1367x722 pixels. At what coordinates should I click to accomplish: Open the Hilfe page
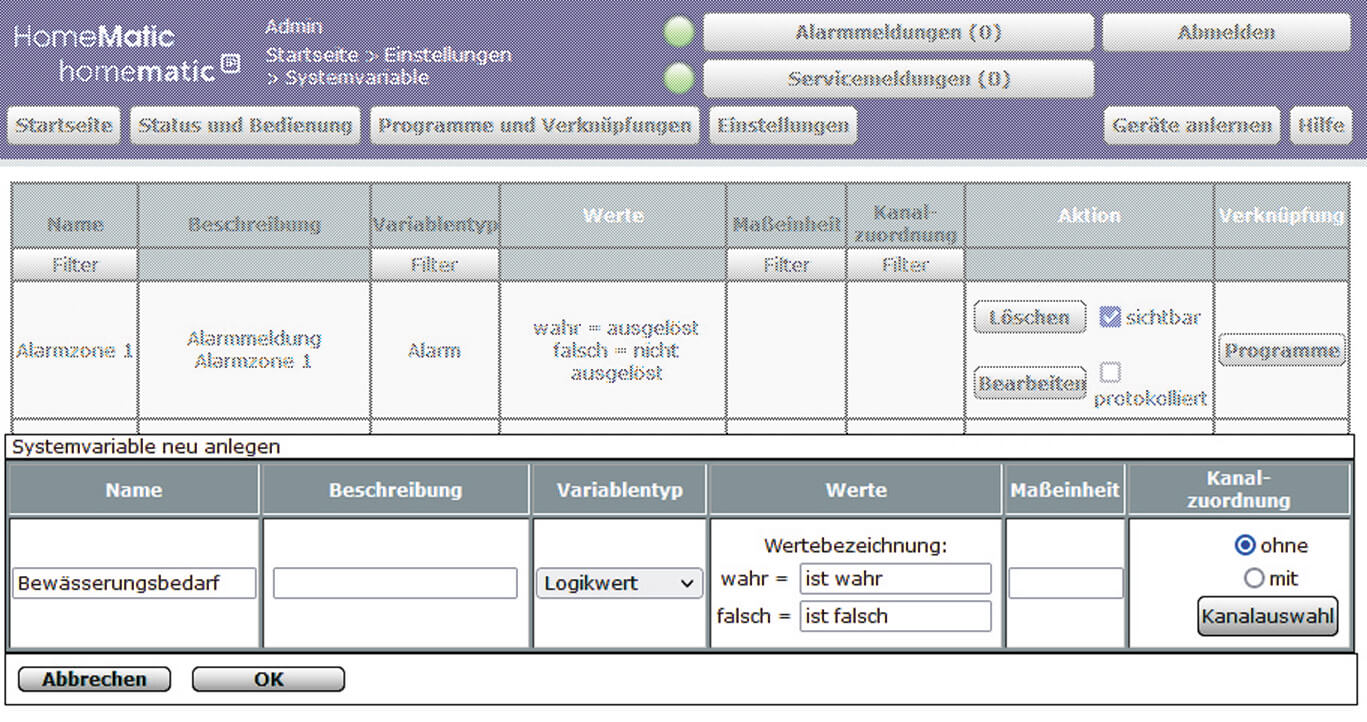[1321, 125]
